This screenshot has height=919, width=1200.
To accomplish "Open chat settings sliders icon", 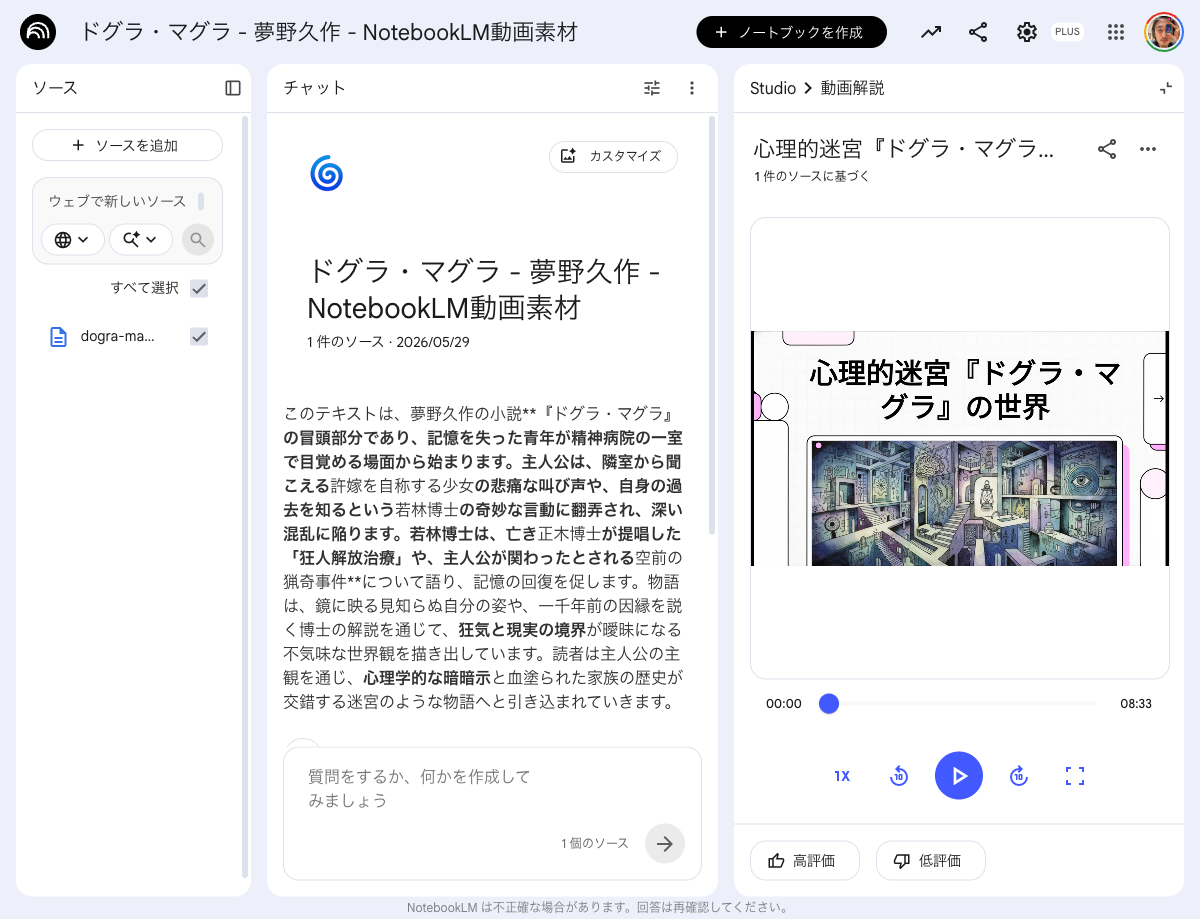I will pos(652,88).
